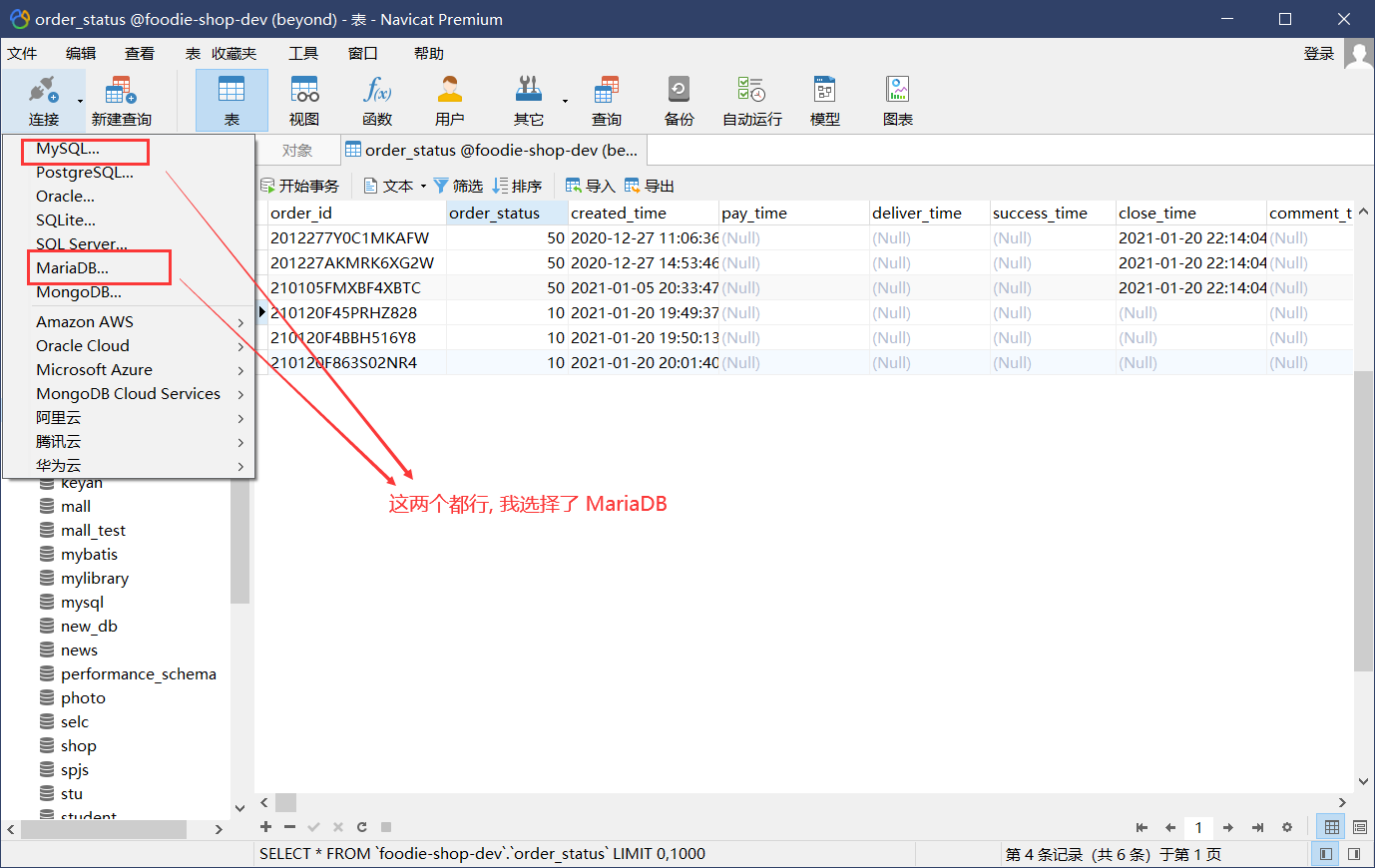
Task: Jump to the last page of records
Action: [x=1257, y=827]
